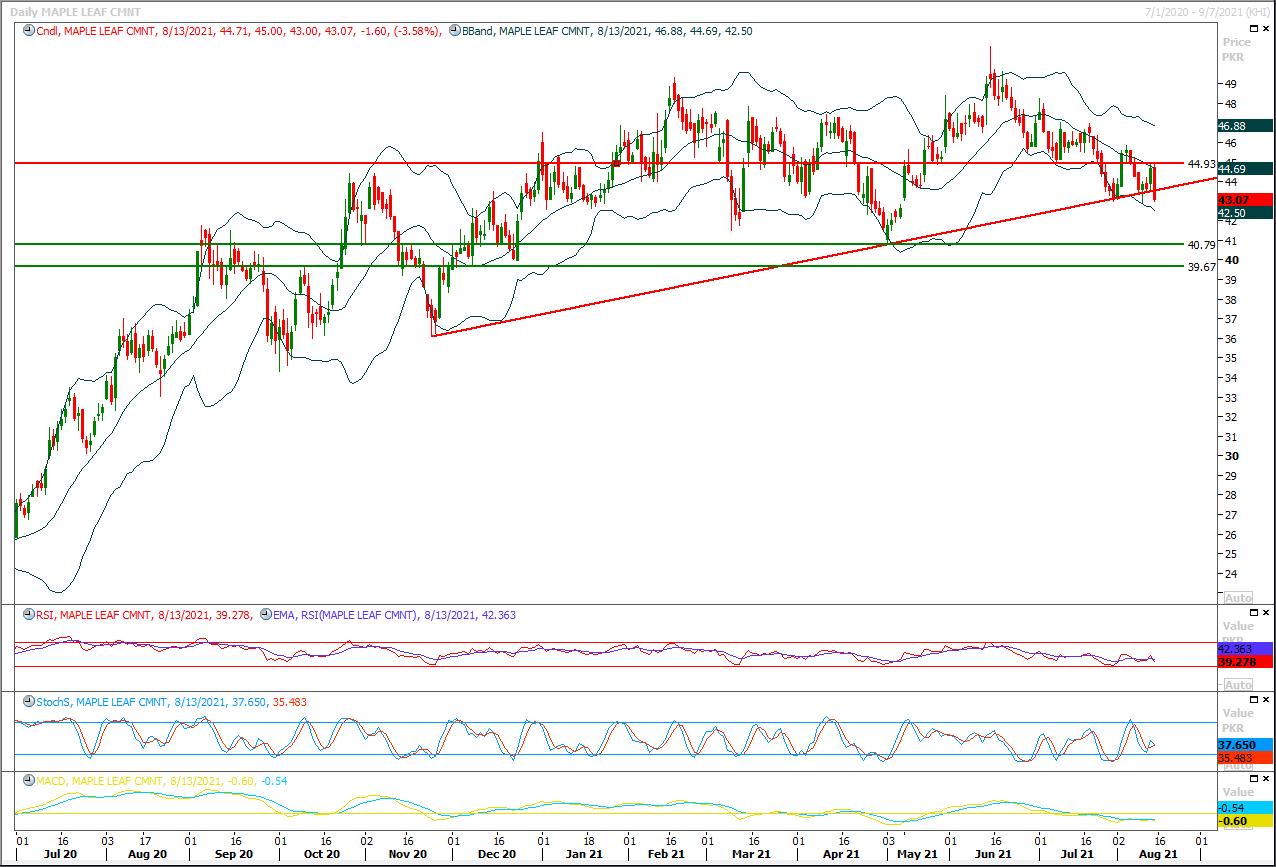The height and width of the screenshot is (867, 1276).
Task: Click the clock icon beside RSI legend
Action: coord(27,615)
